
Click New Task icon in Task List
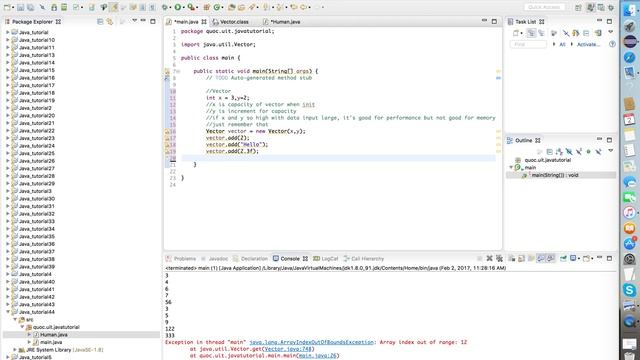516,33
